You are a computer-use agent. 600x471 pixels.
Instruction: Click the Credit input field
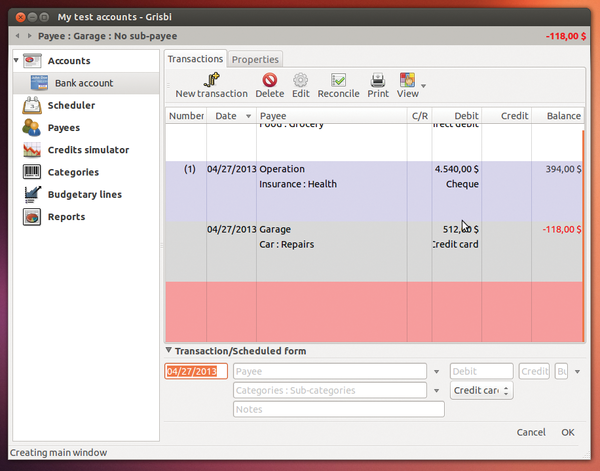[x=534, y=371]
